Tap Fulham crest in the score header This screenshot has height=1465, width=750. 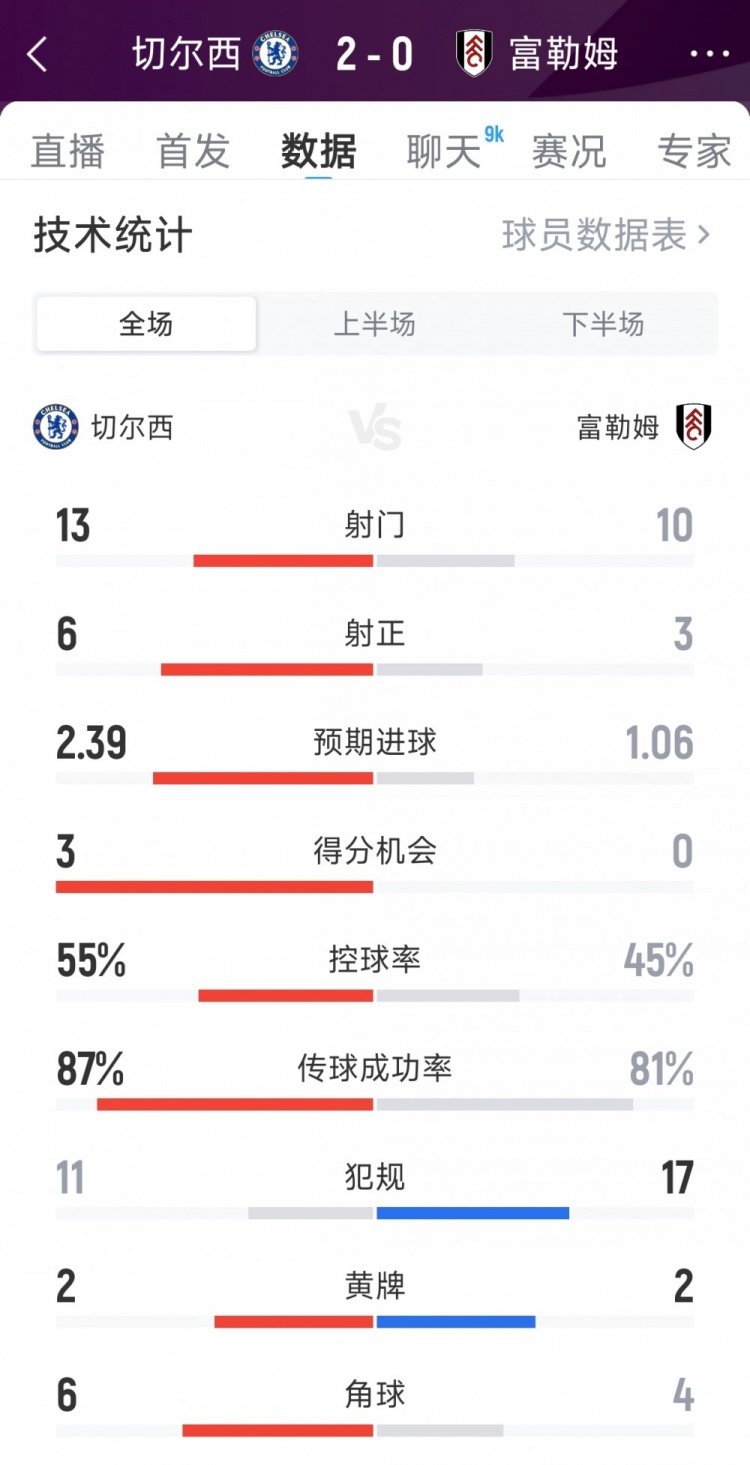click(x=474, y=54)
